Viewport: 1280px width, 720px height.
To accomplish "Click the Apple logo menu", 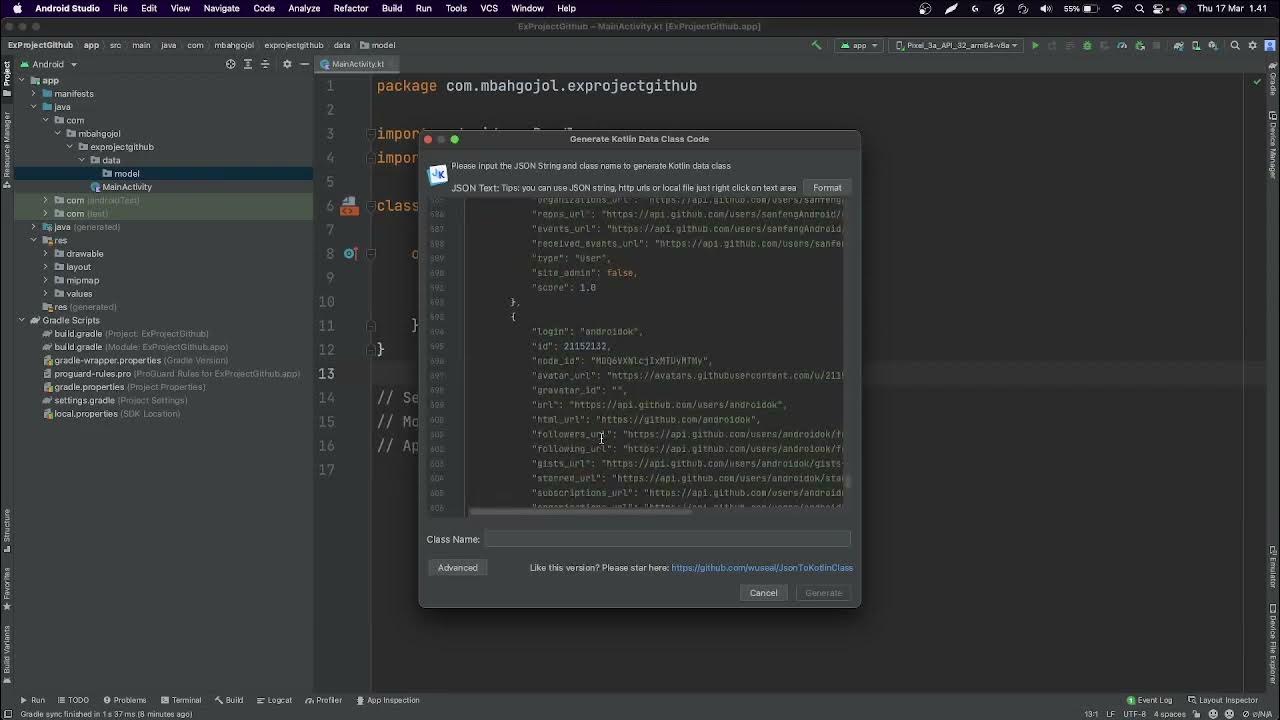I will coord(17,8).
